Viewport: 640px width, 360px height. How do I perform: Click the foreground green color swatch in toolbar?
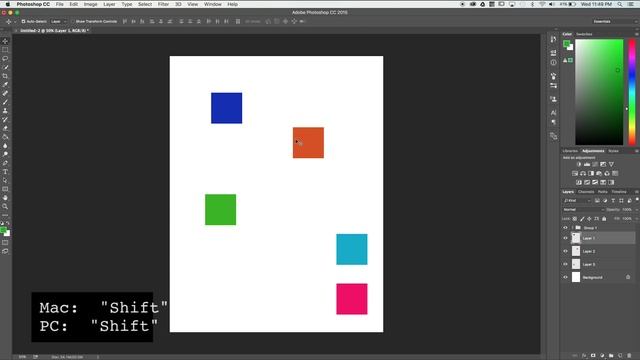point(3,230)
